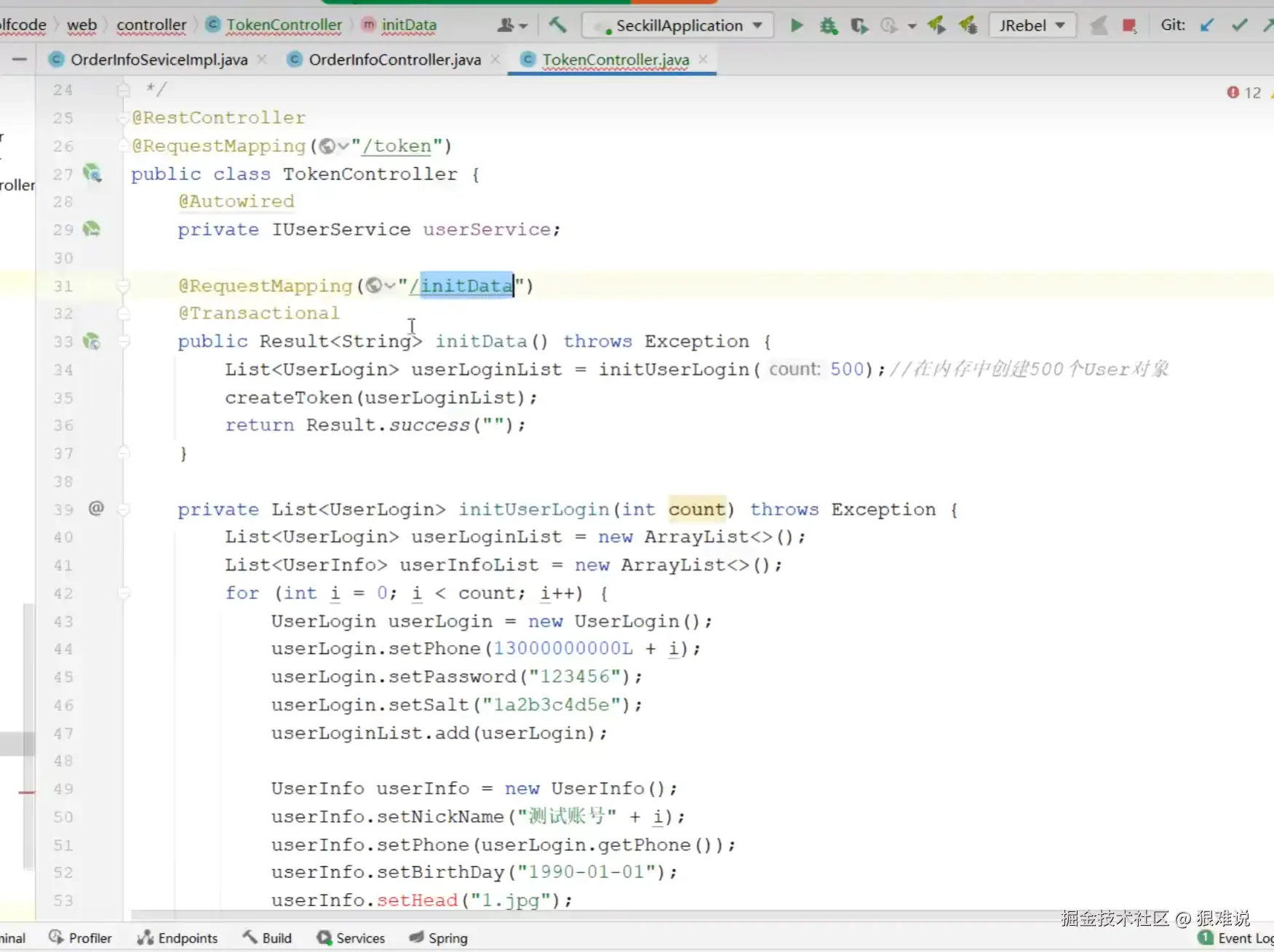Click the createToken call on line 35
This screenshot has height=952, width=1274.
289,397
